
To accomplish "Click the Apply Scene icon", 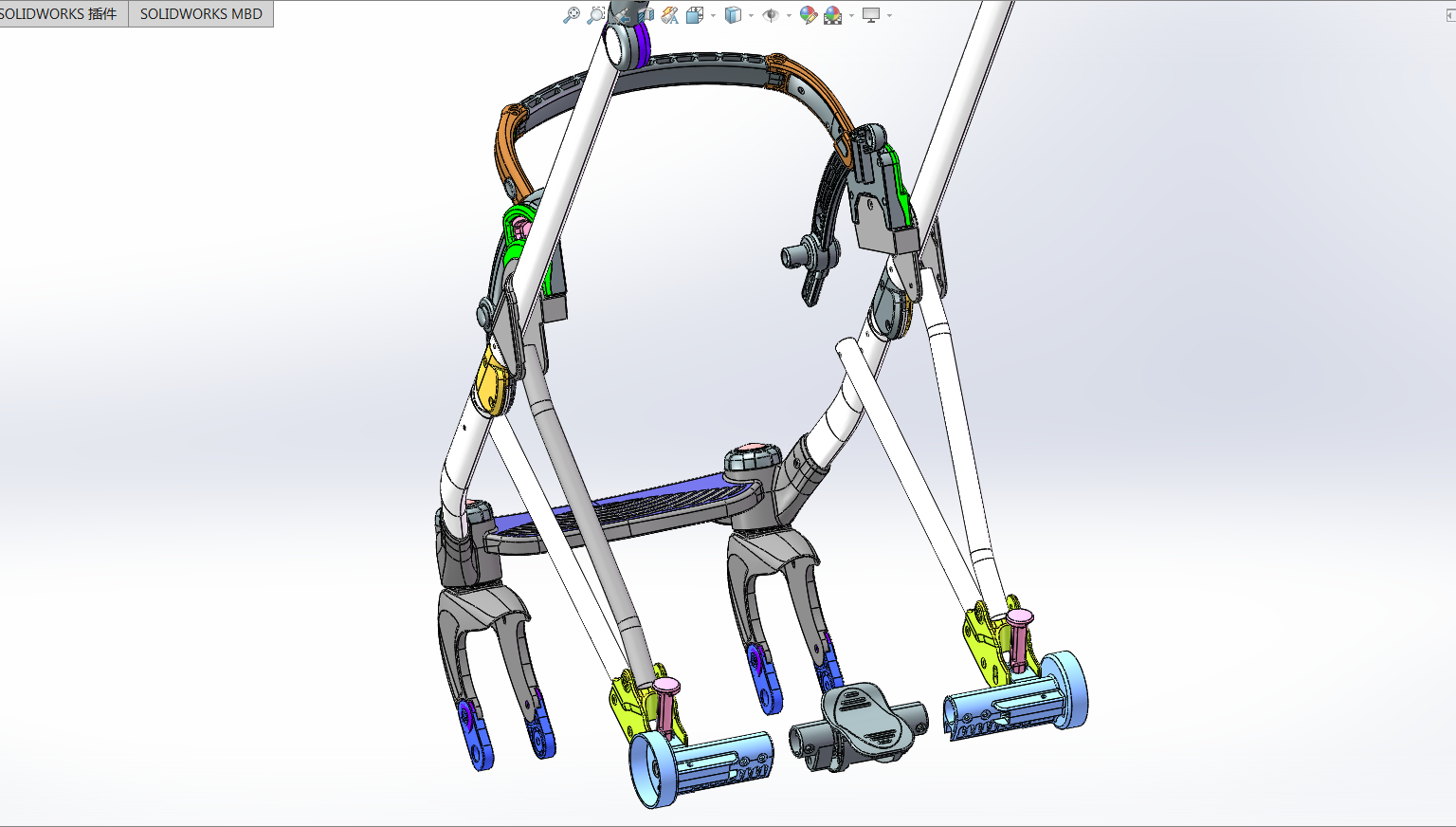I will point(833,15).
